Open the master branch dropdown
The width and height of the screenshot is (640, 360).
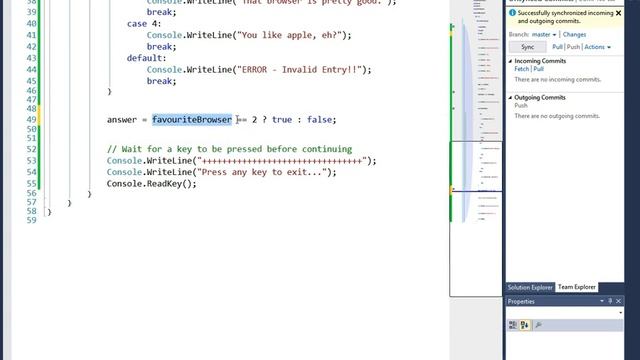544,35
